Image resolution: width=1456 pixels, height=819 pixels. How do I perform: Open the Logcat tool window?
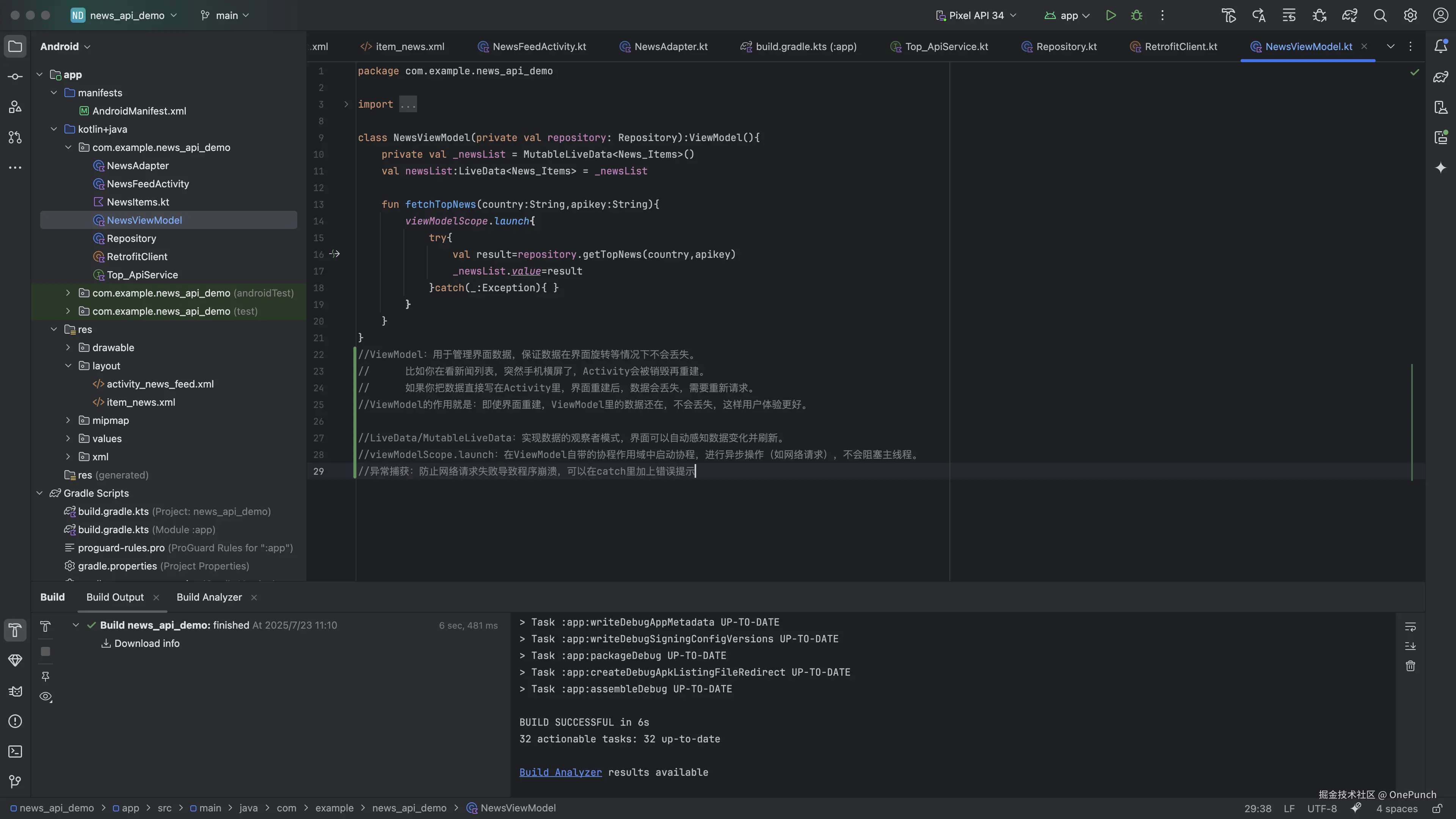click(15, 691)
